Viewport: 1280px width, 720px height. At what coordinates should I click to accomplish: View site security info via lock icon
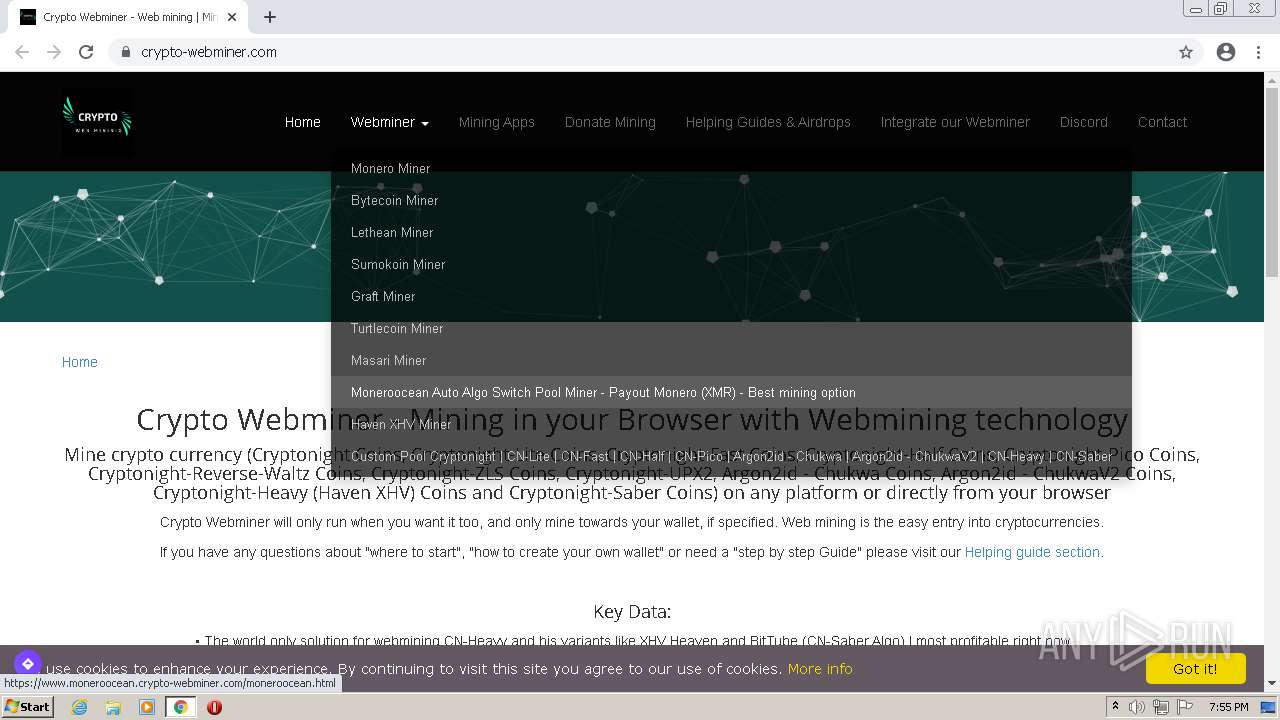click(x=125, y=52)
